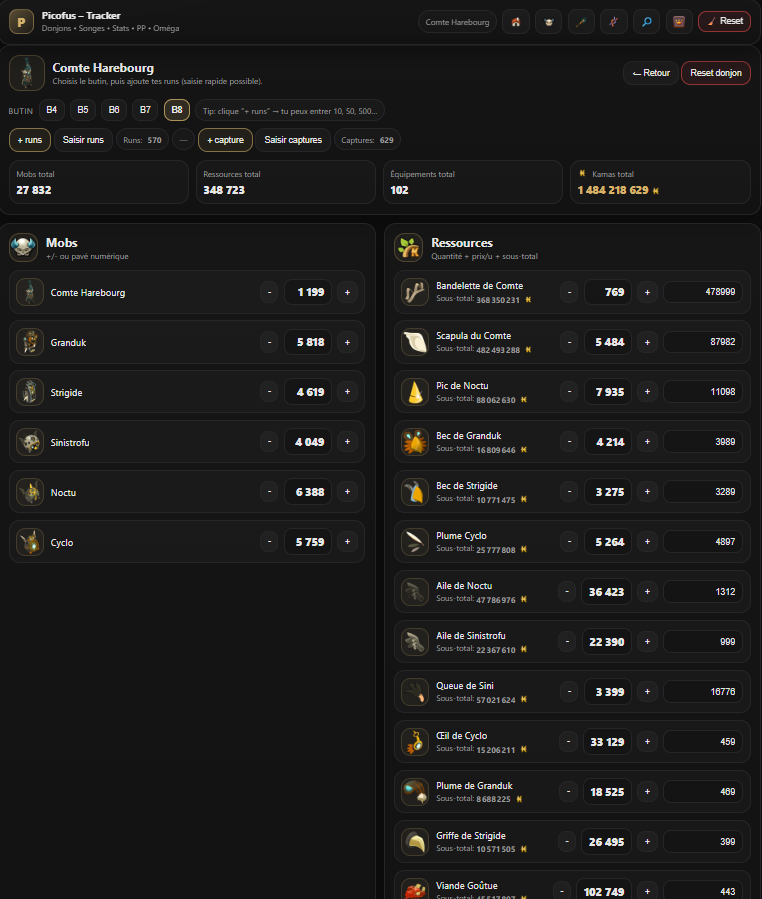
Task: Select the B7 butin tab
Action: click(145, 110)
